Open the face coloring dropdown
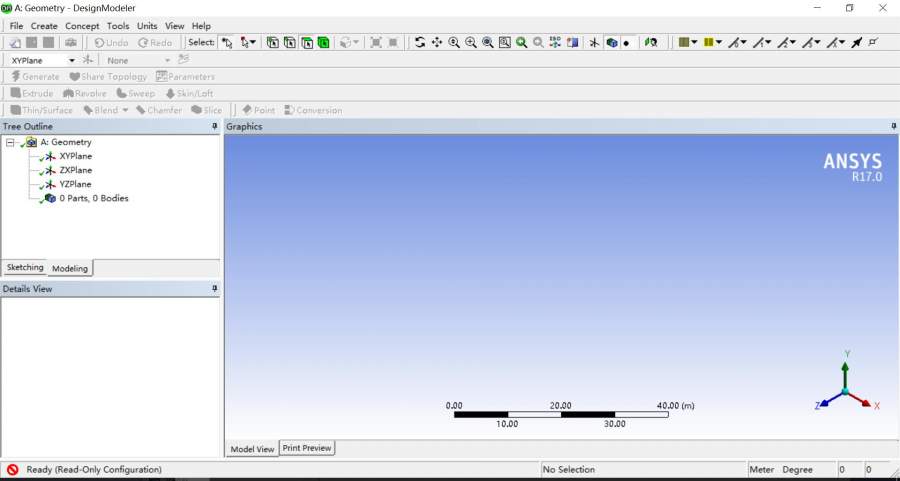Viewport: 900px width, 481px height. tap(695, 42)
